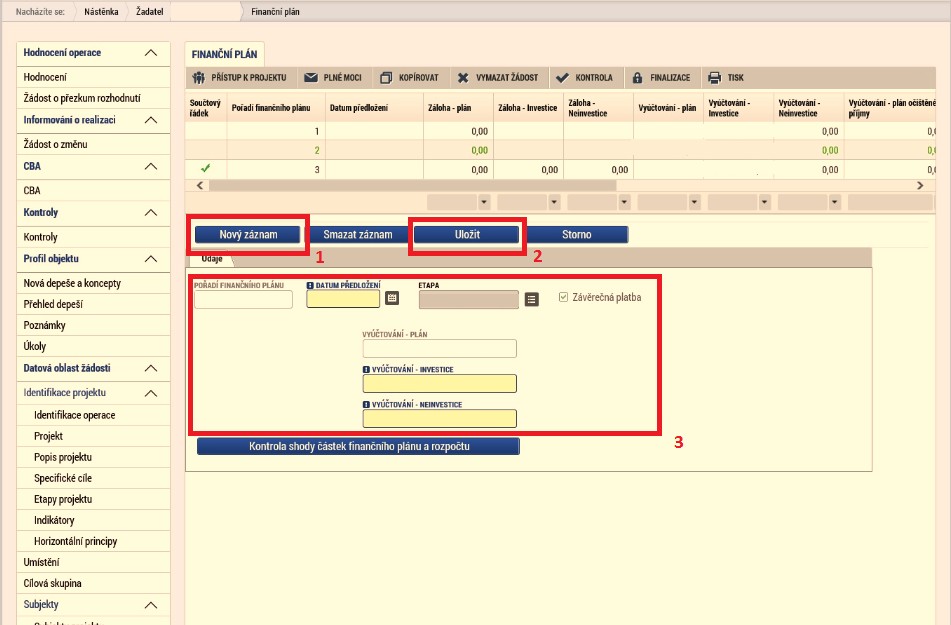This screenshot has width=951, height=625.
Task: Click table scroll right arrow
Action: point(920,186)
